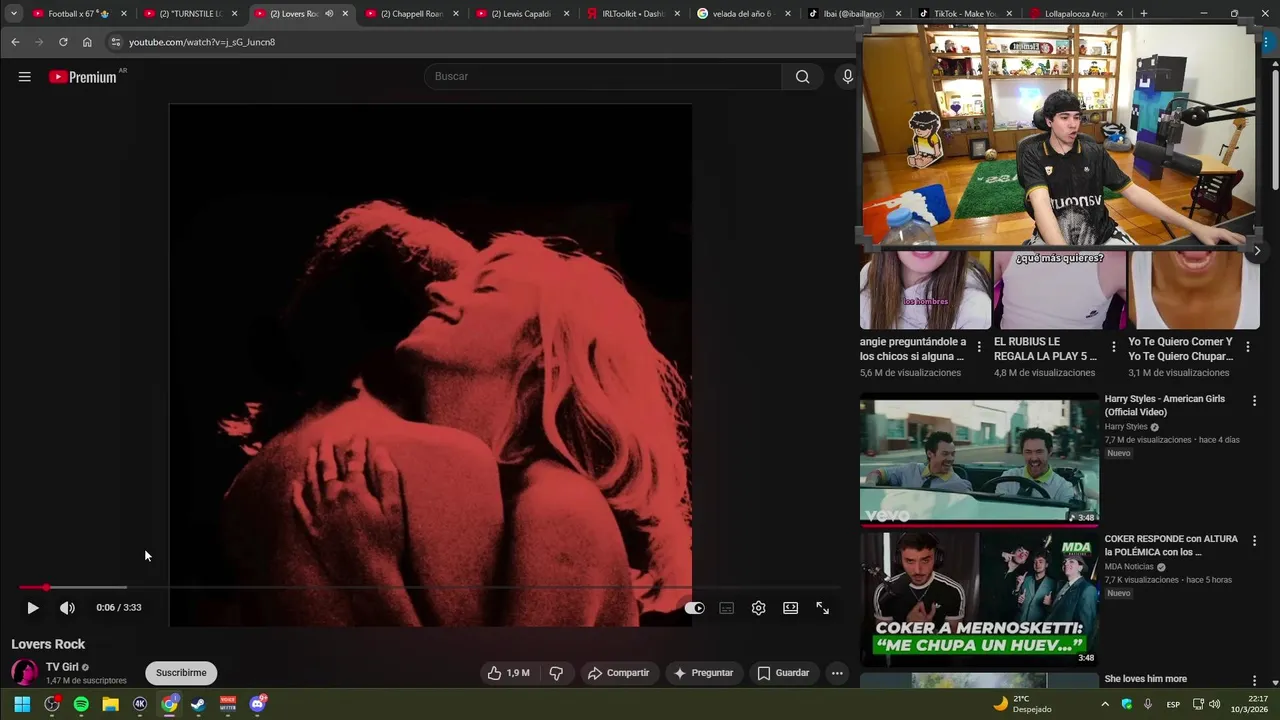Open Chrome from the taskbar

(169, 704)
